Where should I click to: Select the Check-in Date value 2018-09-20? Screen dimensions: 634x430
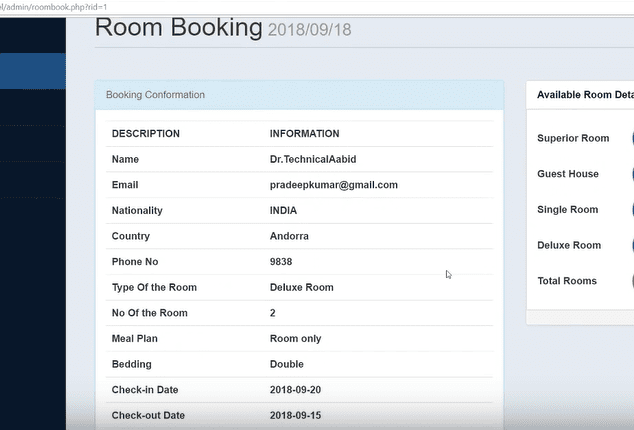pos(295,390)
